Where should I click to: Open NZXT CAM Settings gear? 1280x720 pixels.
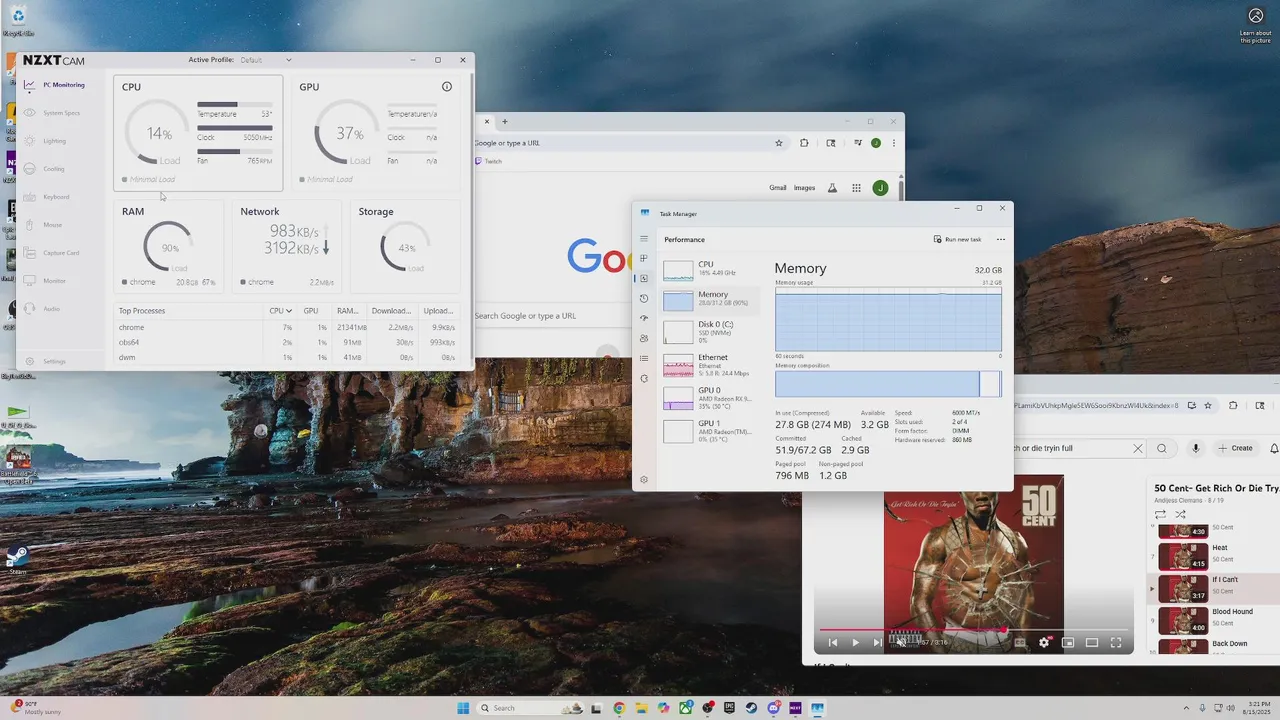click(x=45, y=361)
